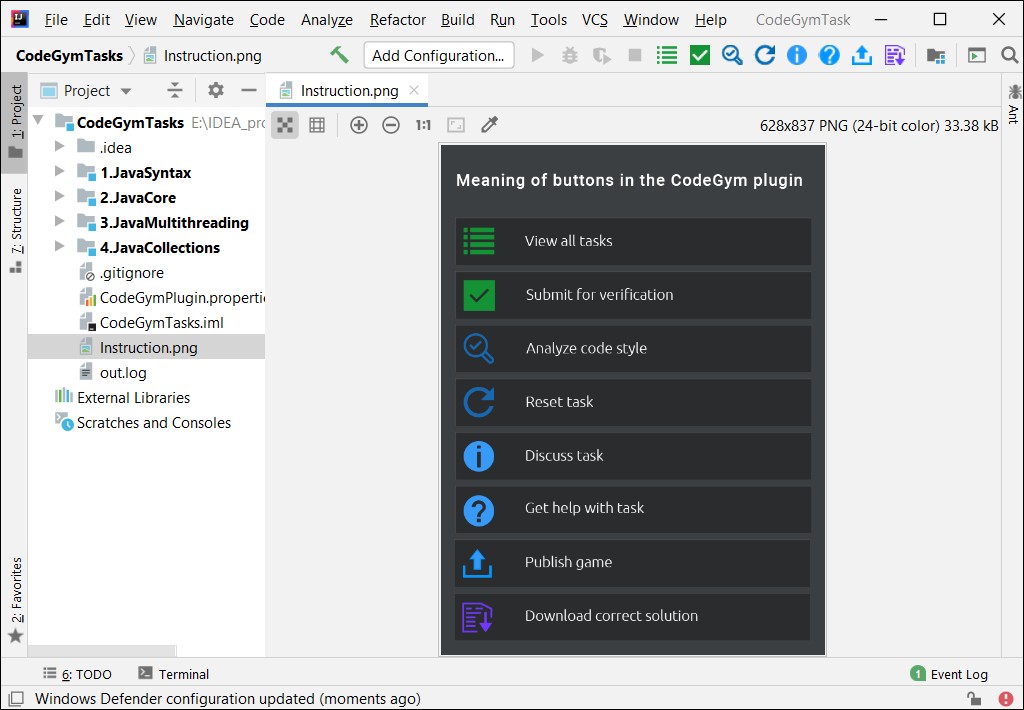Viewport: 1024px width, 710px height.
Task: Click the red error indicator in status bar
Action: pos(1006,699)
